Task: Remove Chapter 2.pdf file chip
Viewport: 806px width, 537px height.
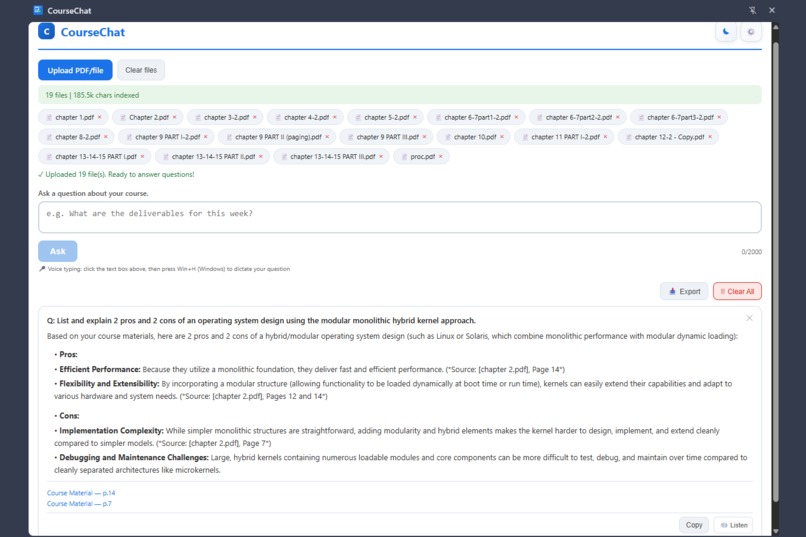Action: 175,118
